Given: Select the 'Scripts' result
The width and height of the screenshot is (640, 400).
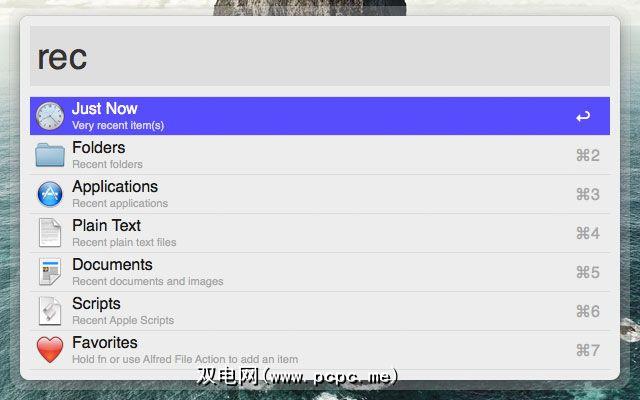Looking at the screenshot, I should 320,311.
